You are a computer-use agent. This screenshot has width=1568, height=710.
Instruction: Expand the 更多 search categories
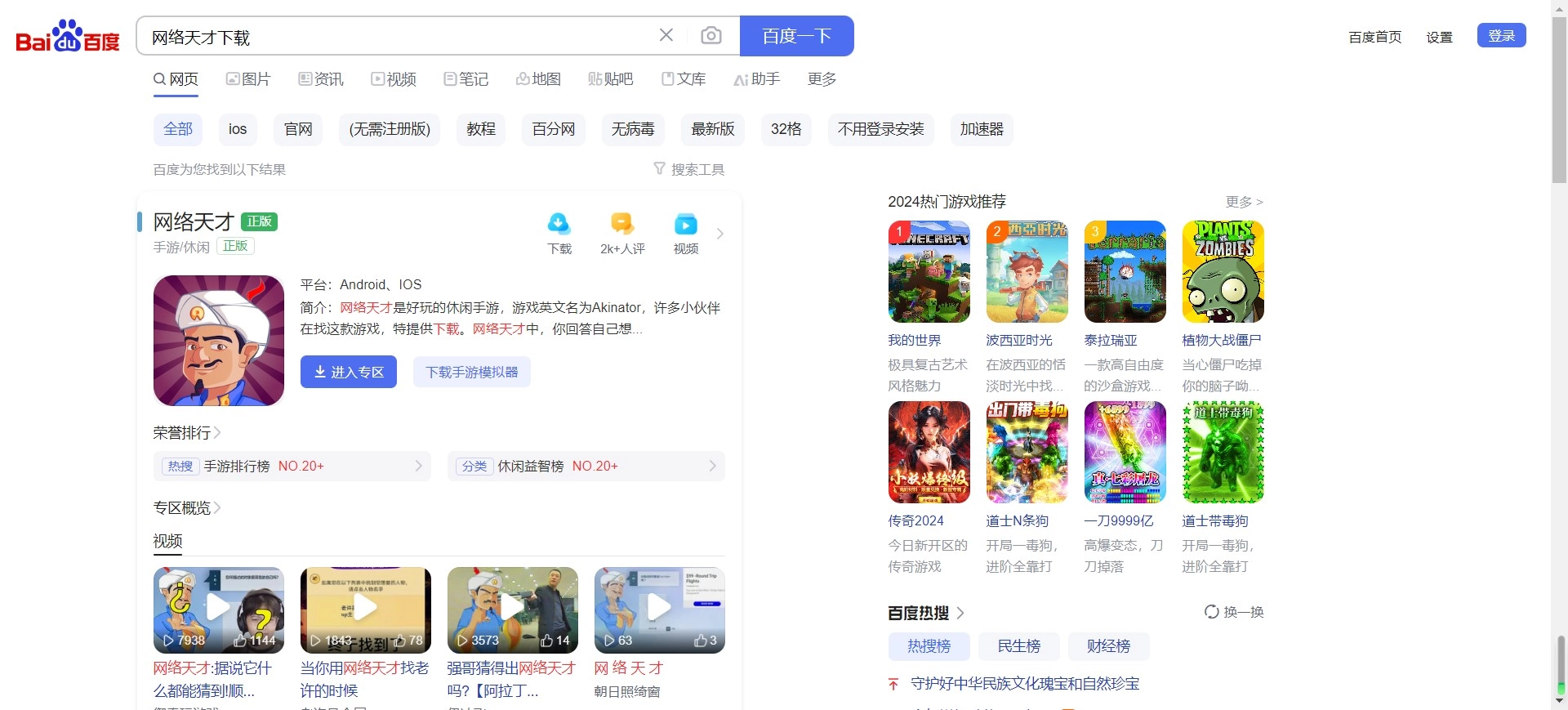click(x=822, y=79)
